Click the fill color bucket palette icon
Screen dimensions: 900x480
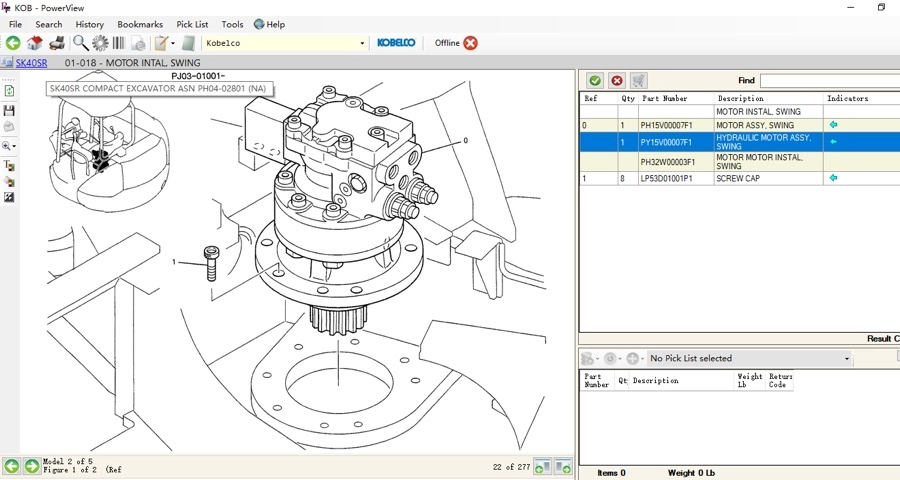pyautogui.click(x=9, y=181)
